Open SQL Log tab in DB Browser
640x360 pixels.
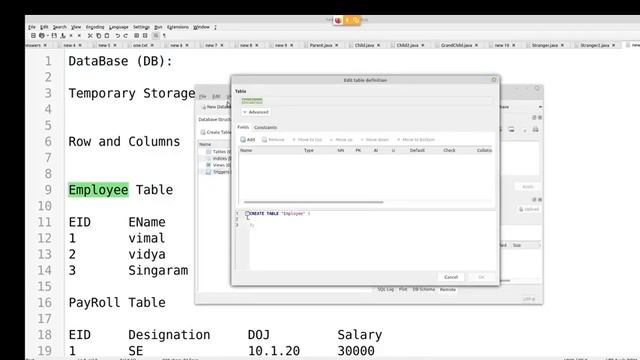click(386, 289)
